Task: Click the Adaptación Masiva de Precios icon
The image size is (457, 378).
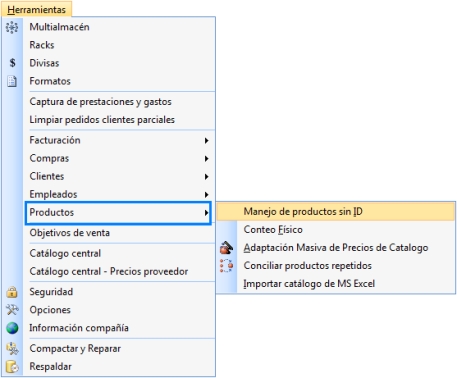Action: [226, 248]
